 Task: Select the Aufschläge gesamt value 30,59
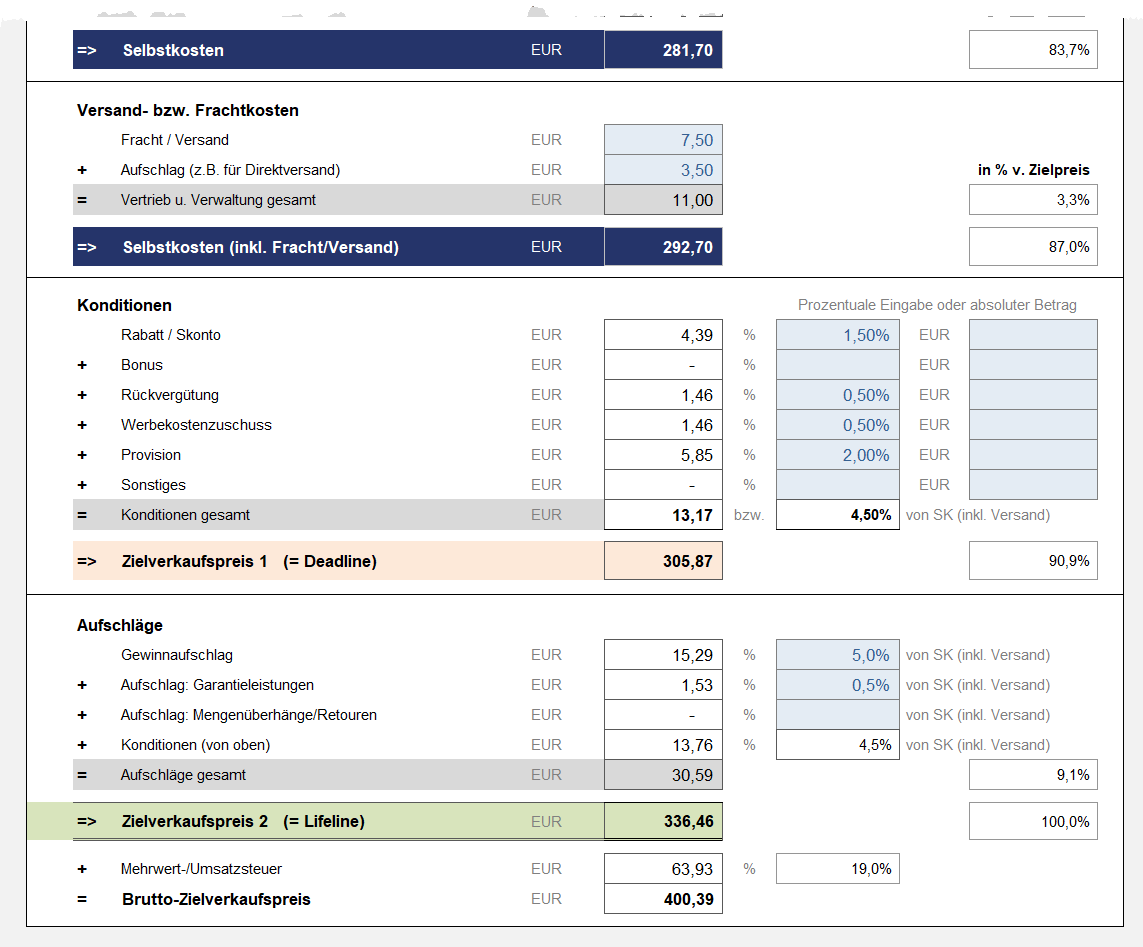tap(663, 775)
